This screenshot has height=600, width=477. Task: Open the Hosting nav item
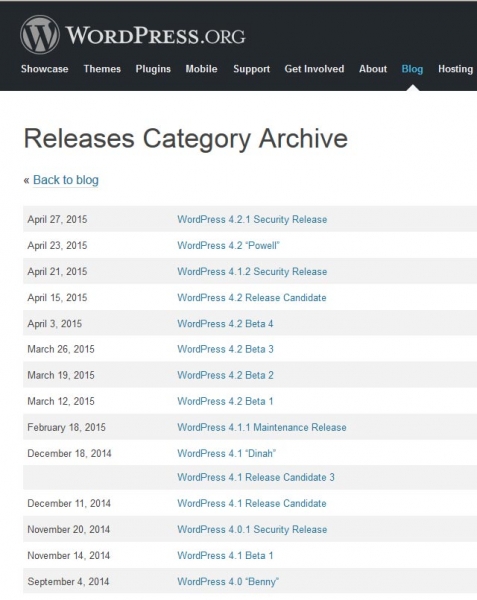tap(455, 69)
